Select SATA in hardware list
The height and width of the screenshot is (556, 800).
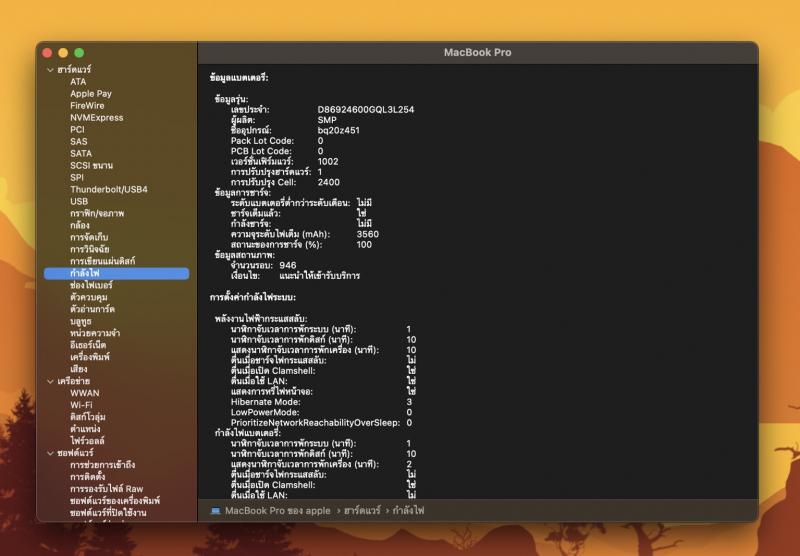pos(81,153)
